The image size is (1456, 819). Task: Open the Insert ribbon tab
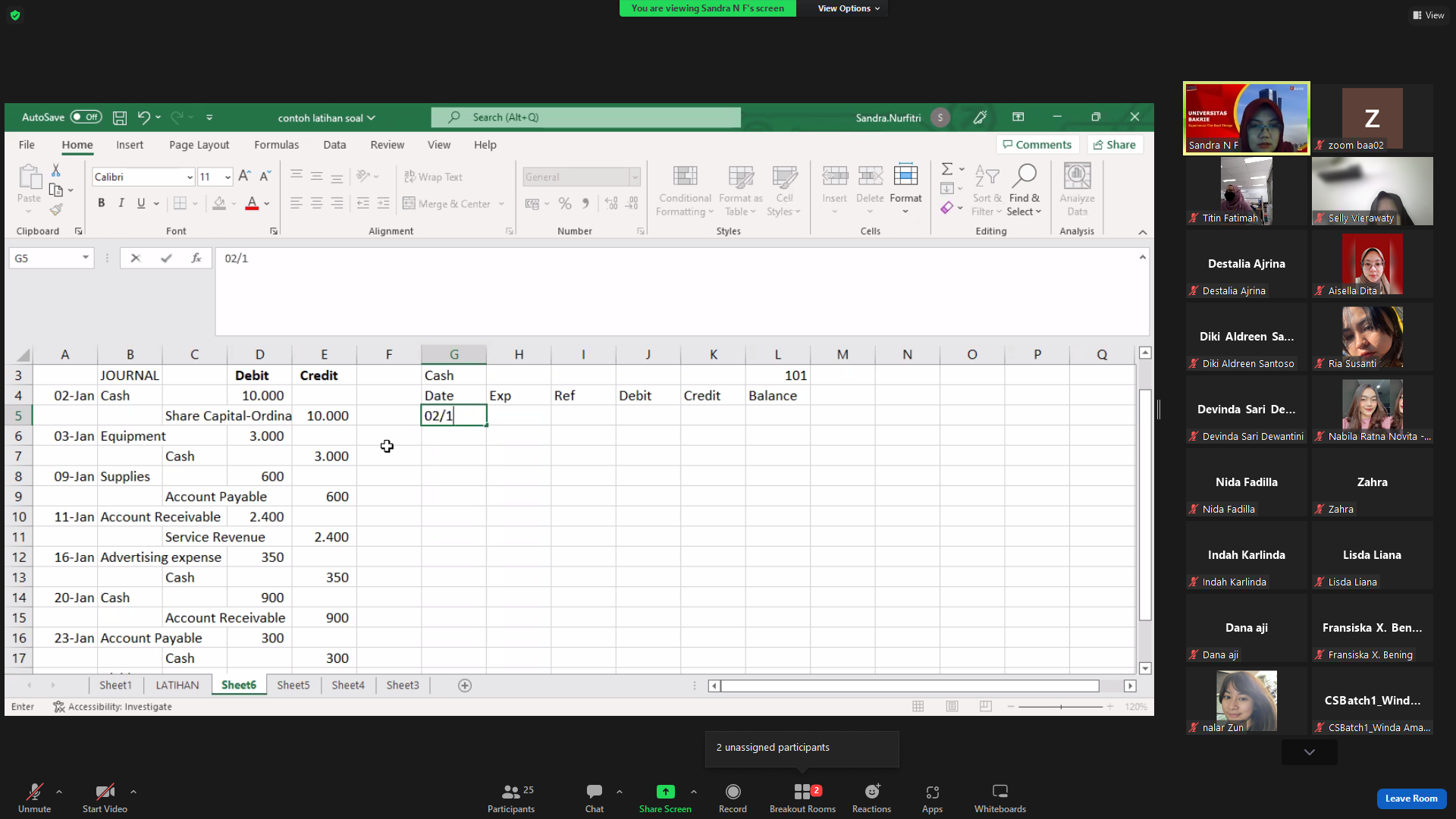[x=130, y=144]
